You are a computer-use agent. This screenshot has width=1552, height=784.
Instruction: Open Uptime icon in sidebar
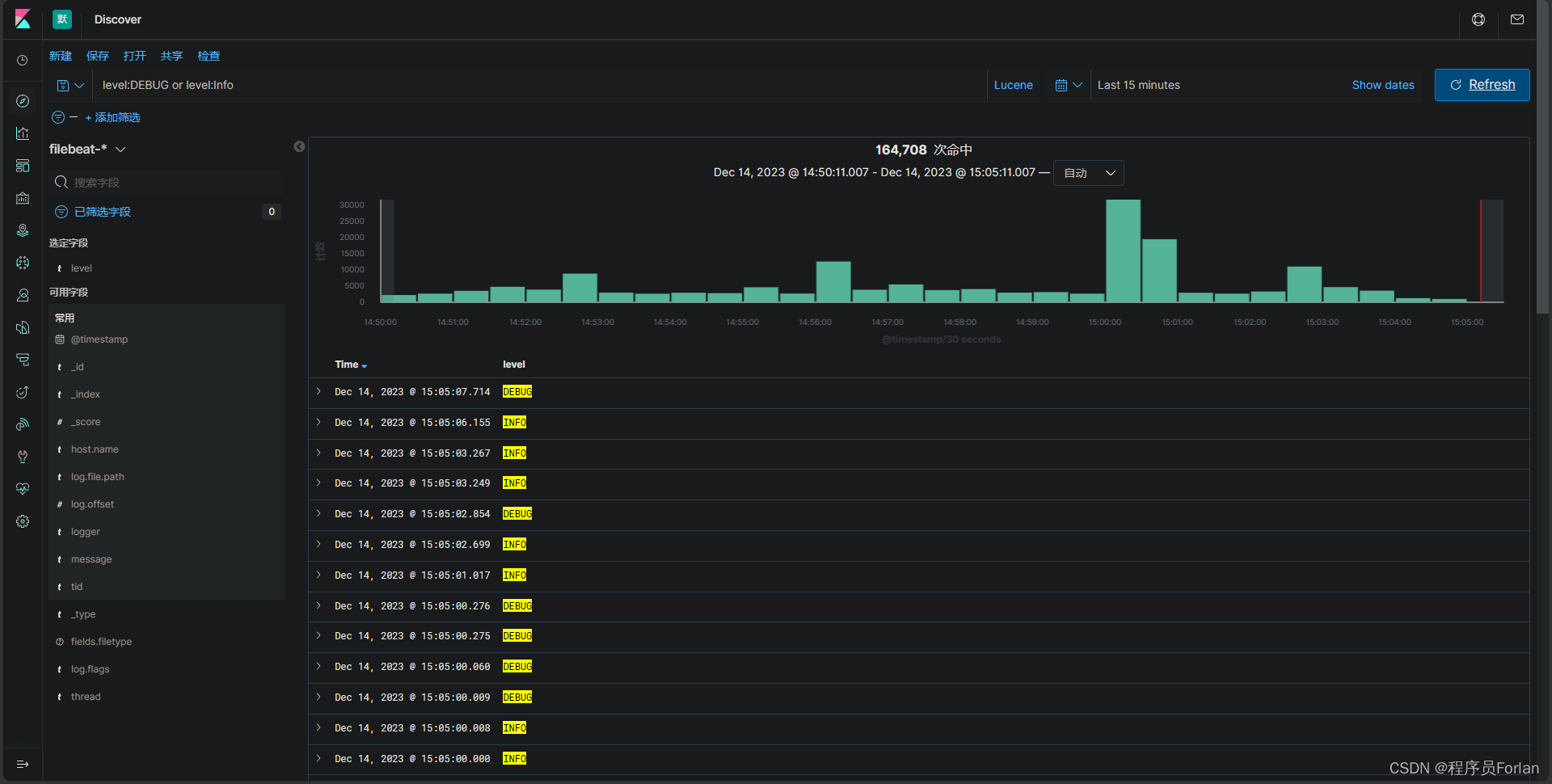tap(23, 392)
